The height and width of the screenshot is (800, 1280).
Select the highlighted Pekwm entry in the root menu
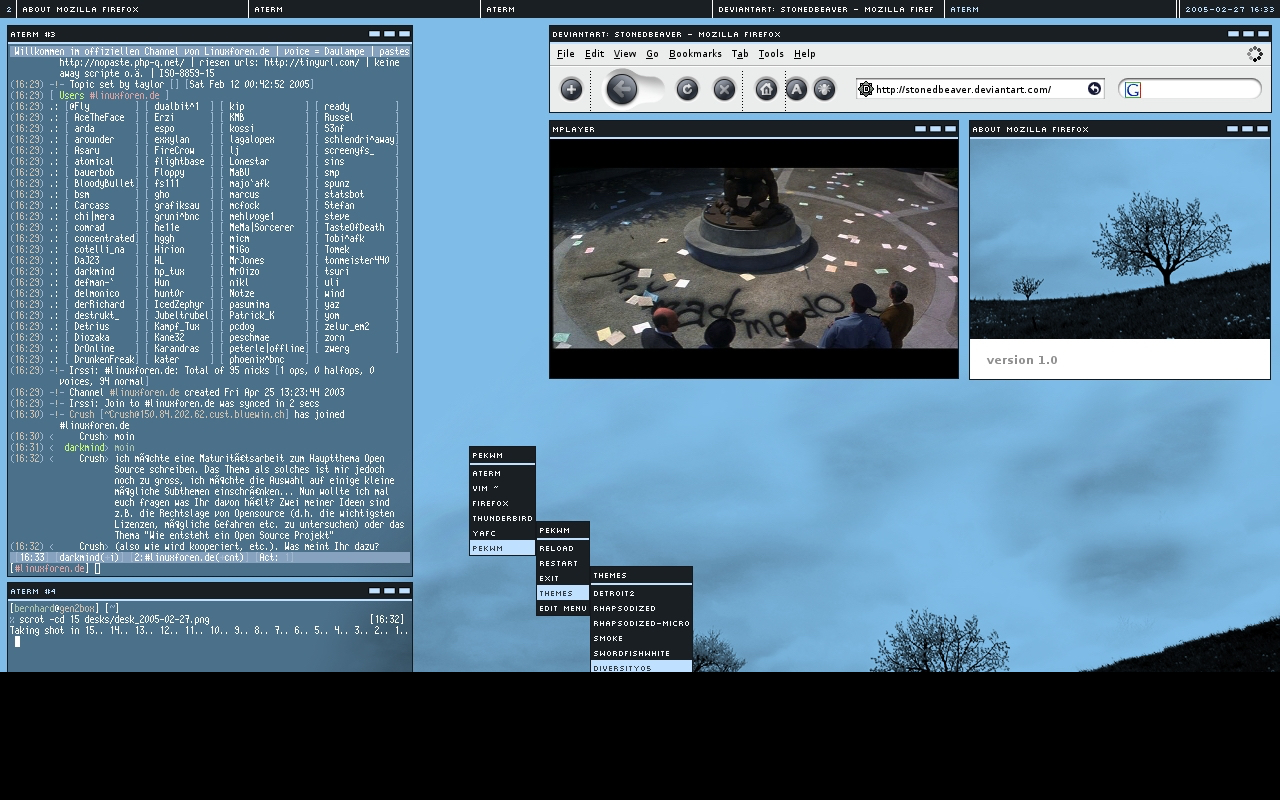[502, 548]
